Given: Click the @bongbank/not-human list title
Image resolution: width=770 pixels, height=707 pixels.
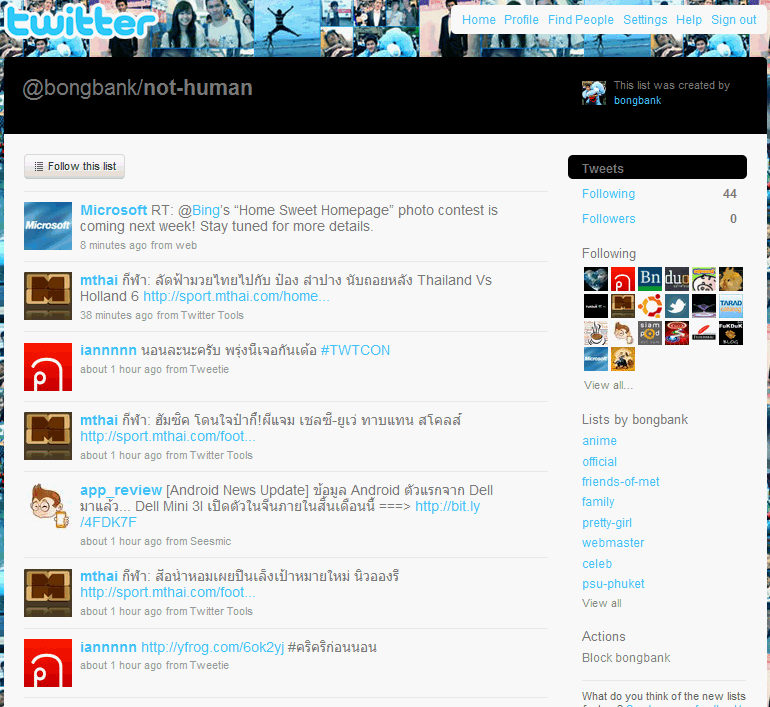Looking at the screenshot, I should [x=138, y=88].
